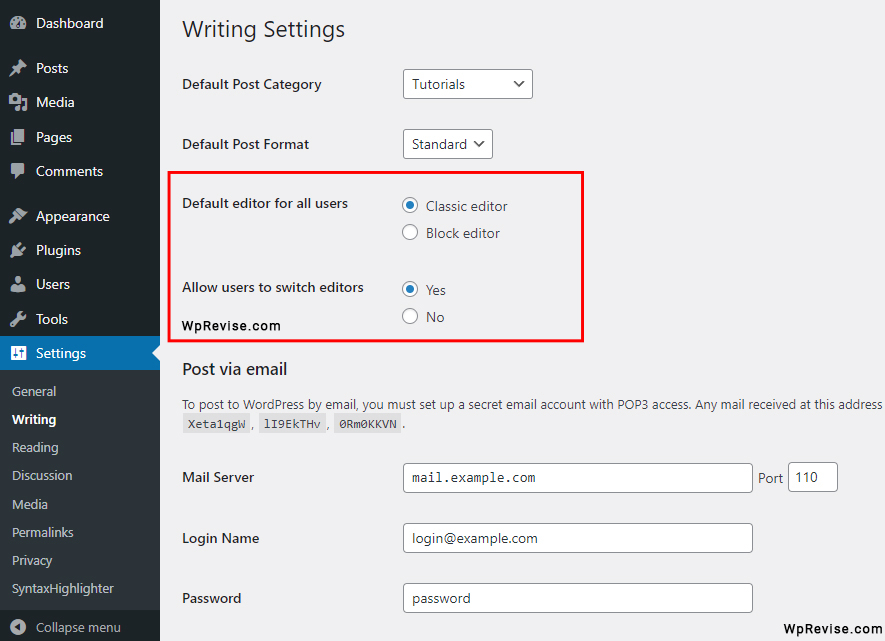Choose Block editor as default
885x641 pixels.
[x=410, y=232]
